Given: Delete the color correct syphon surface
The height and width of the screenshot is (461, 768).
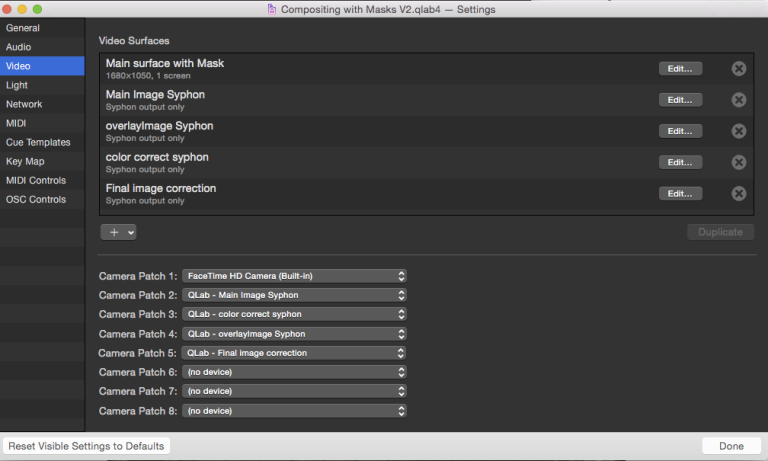Looking at the screenshot, I should [x=739, y=162].
